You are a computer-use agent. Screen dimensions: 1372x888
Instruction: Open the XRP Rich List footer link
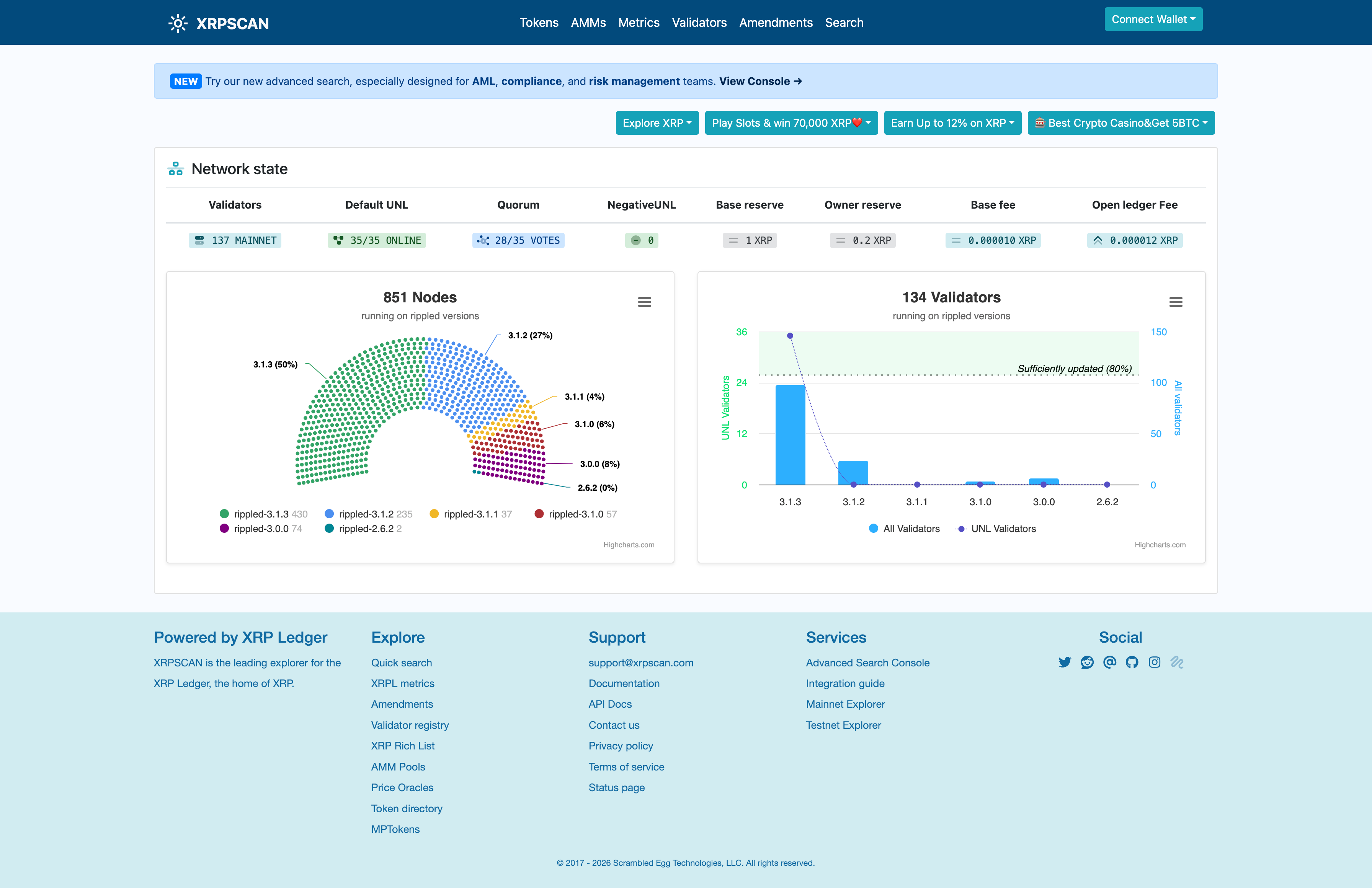point(403,746)
